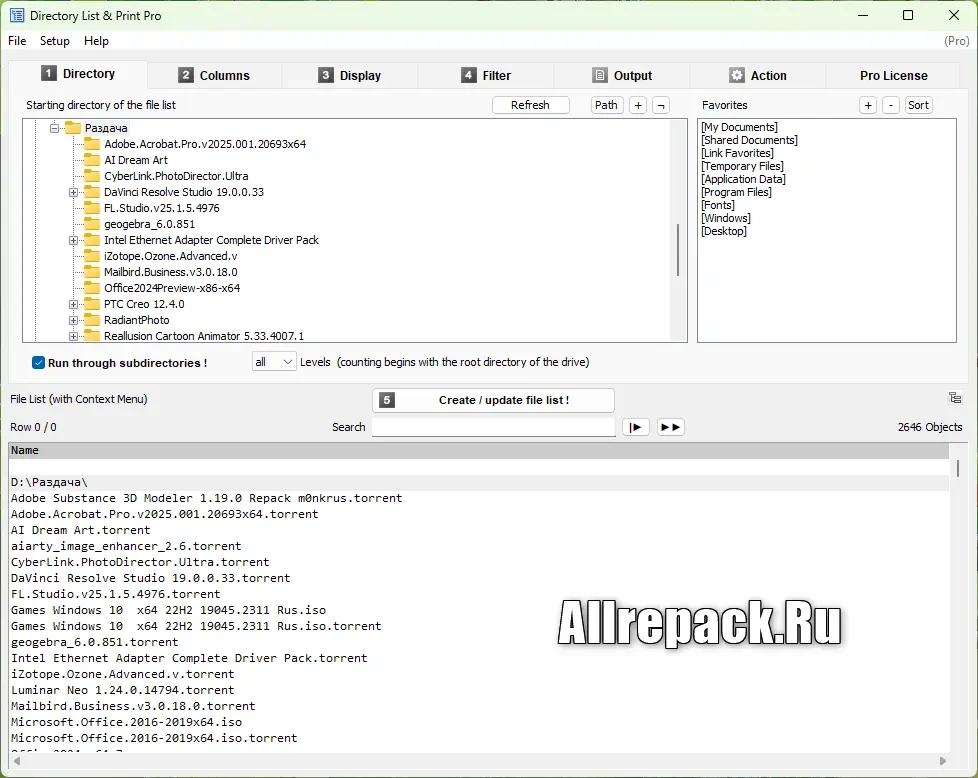Image resolution: width=978 pixels, height=778 pixels.
Task: Select [Windows] in Favorites
Action: (725, 218)
